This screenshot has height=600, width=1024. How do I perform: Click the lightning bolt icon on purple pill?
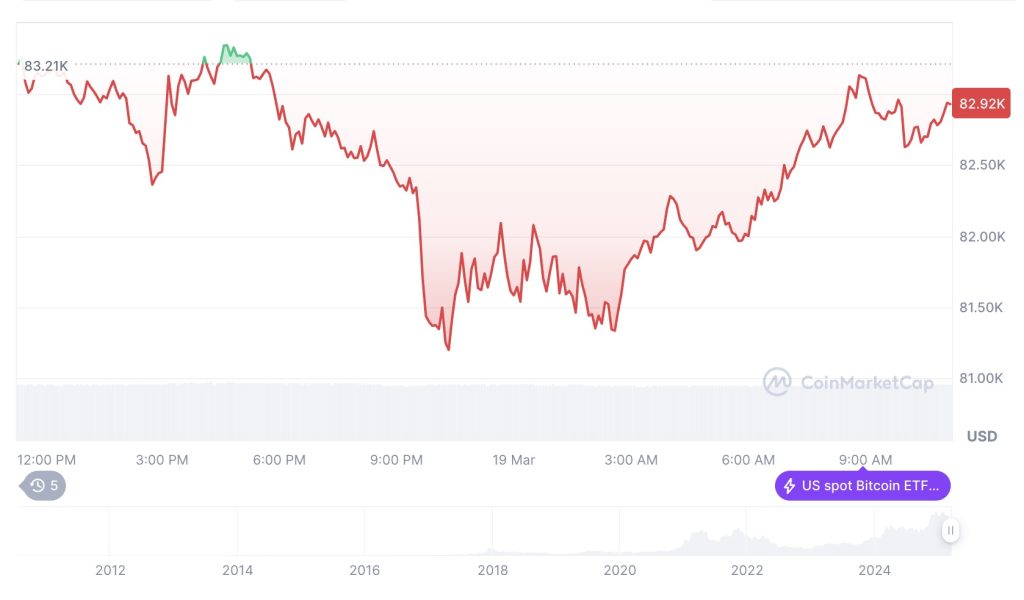(x=790, y=486)
